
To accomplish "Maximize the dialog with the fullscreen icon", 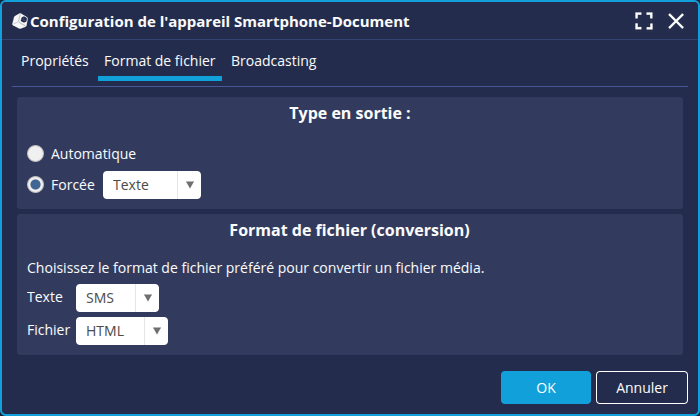I will pyautogui.click(x=644, y=21).
